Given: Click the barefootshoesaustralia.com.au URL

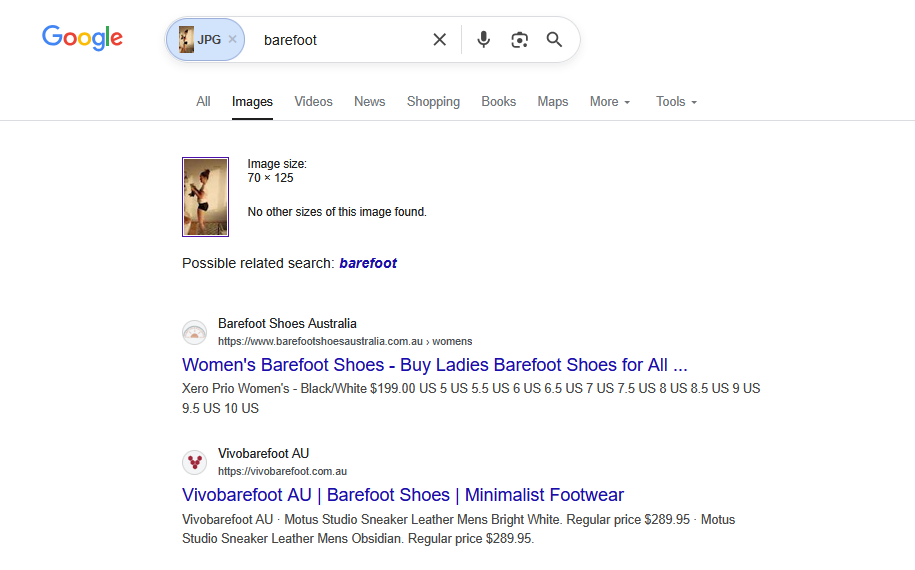Looking at the screenshot, I should click(345, 341).
